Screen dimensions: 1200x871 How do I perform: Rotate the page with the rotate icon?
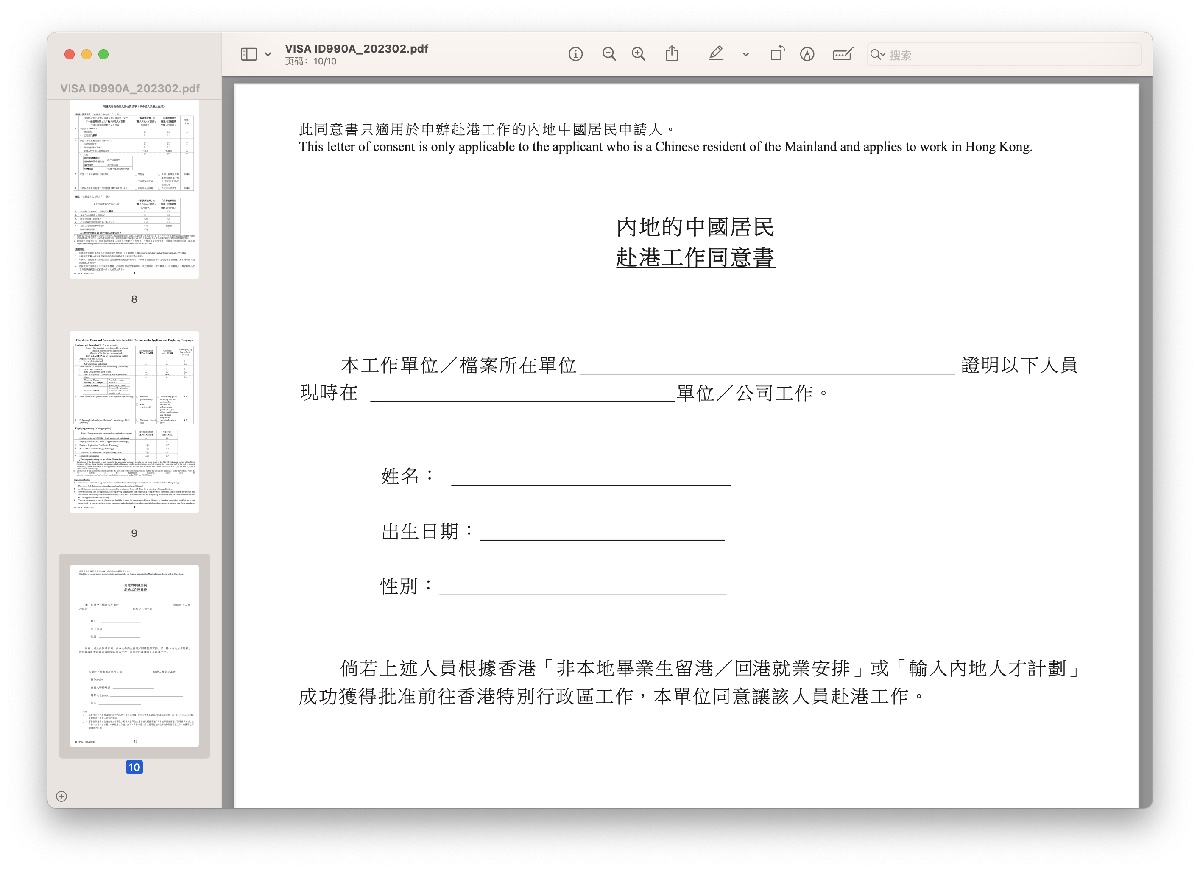(x=776, y=54)
